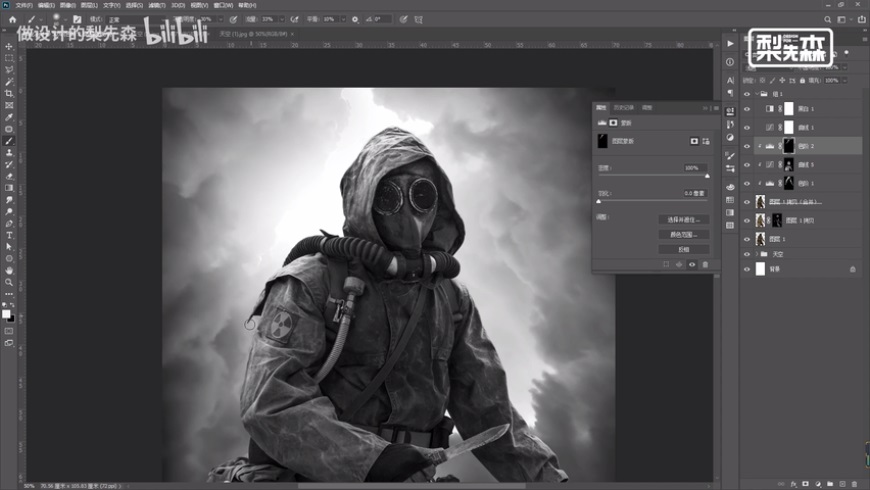This screenshot has width=870, height=490.
Task: Collapse the 组 1 group
Action: pos(756,94)
